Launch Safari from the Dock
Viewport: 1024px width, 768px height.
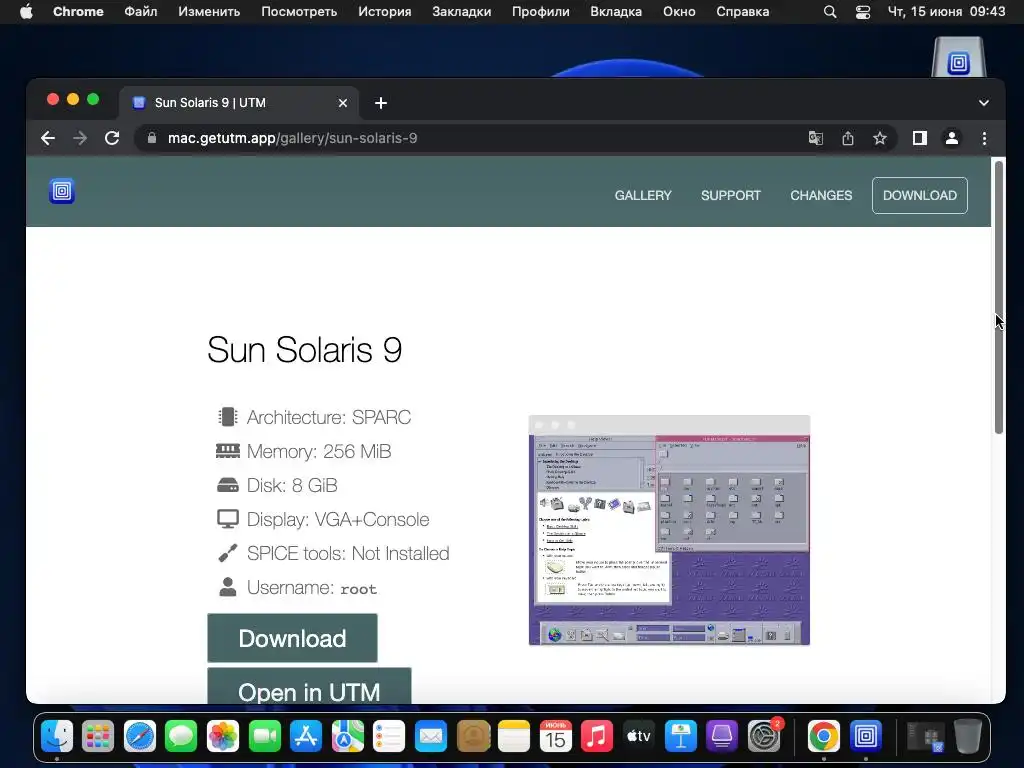(140, 737)
